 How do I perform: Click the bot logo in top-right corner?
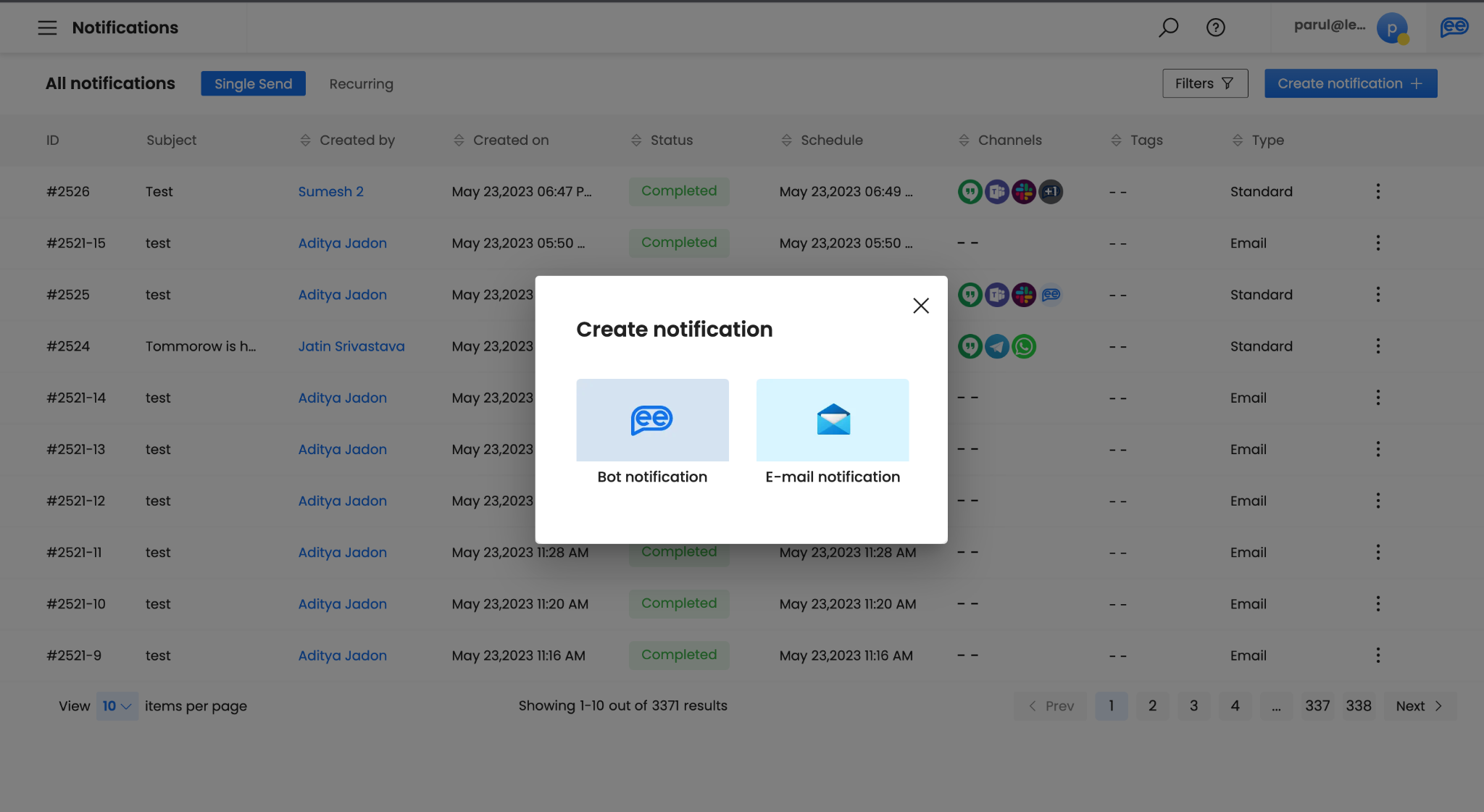[x=1454, y=28]
